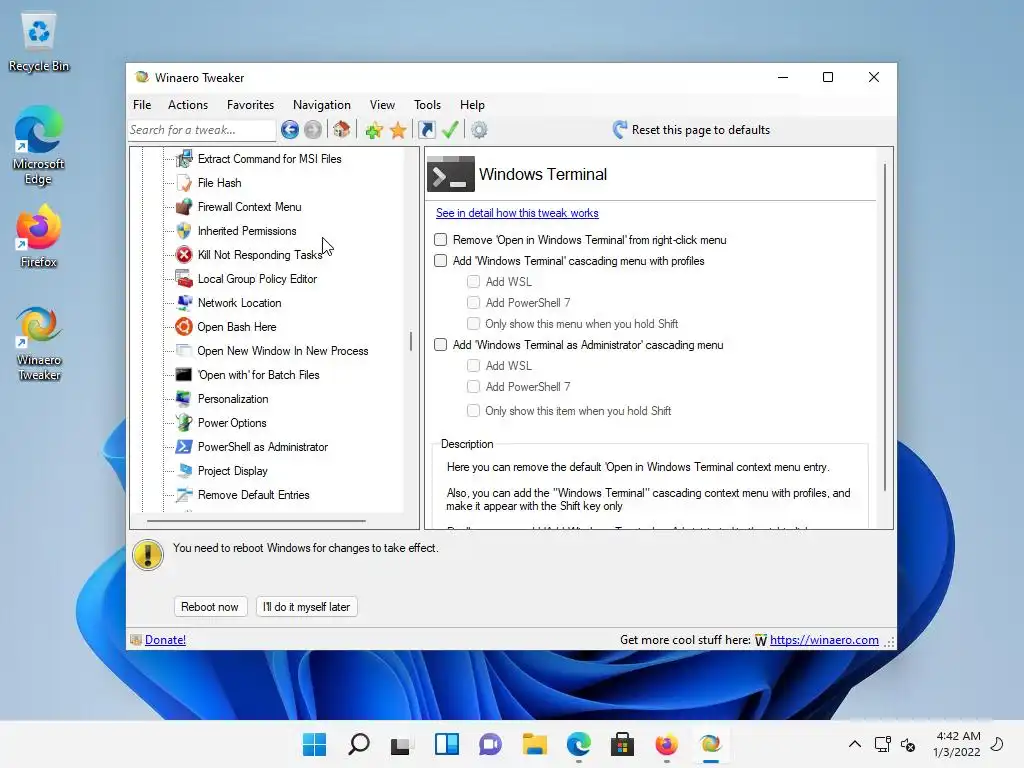This screenshot has width=1024, height=768.
Task: Open the https://winaero.com link
Action: click(x=824, y=640)
